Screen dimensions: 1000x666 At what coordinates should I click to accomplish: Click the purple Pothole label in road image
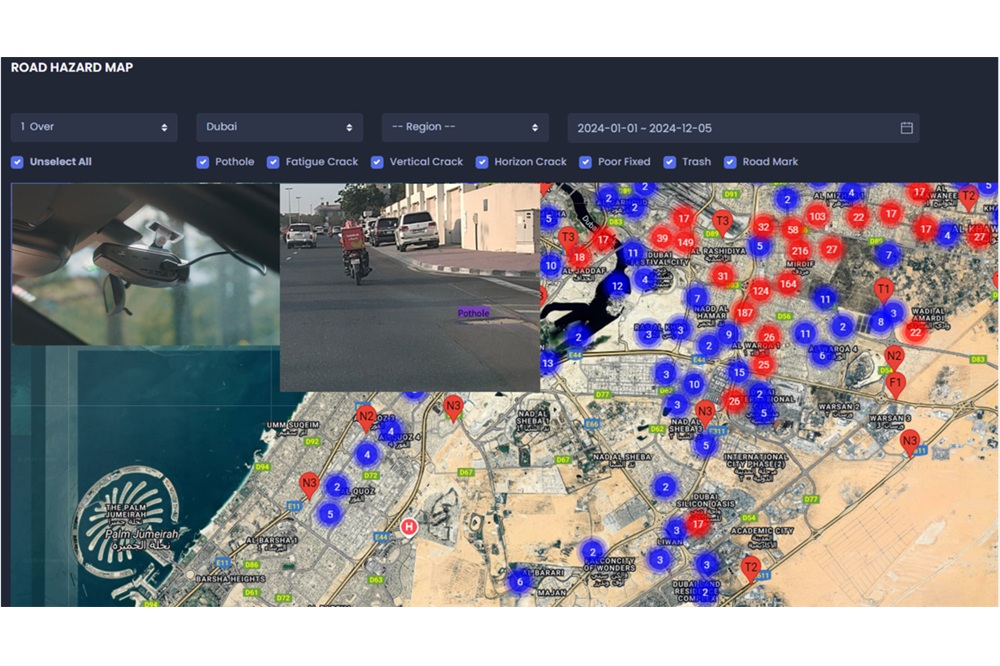pyautogui.click(x=473, y=313)
